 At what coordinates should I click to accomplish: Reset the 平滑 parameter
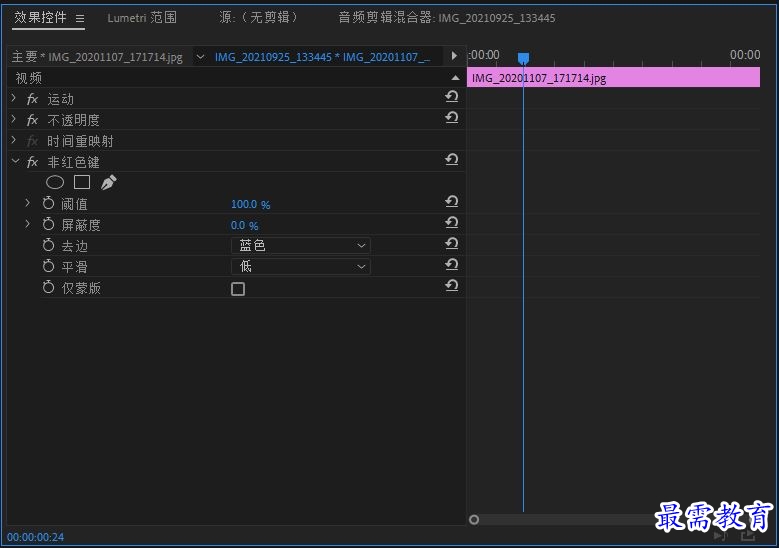(x=452, y=264)
